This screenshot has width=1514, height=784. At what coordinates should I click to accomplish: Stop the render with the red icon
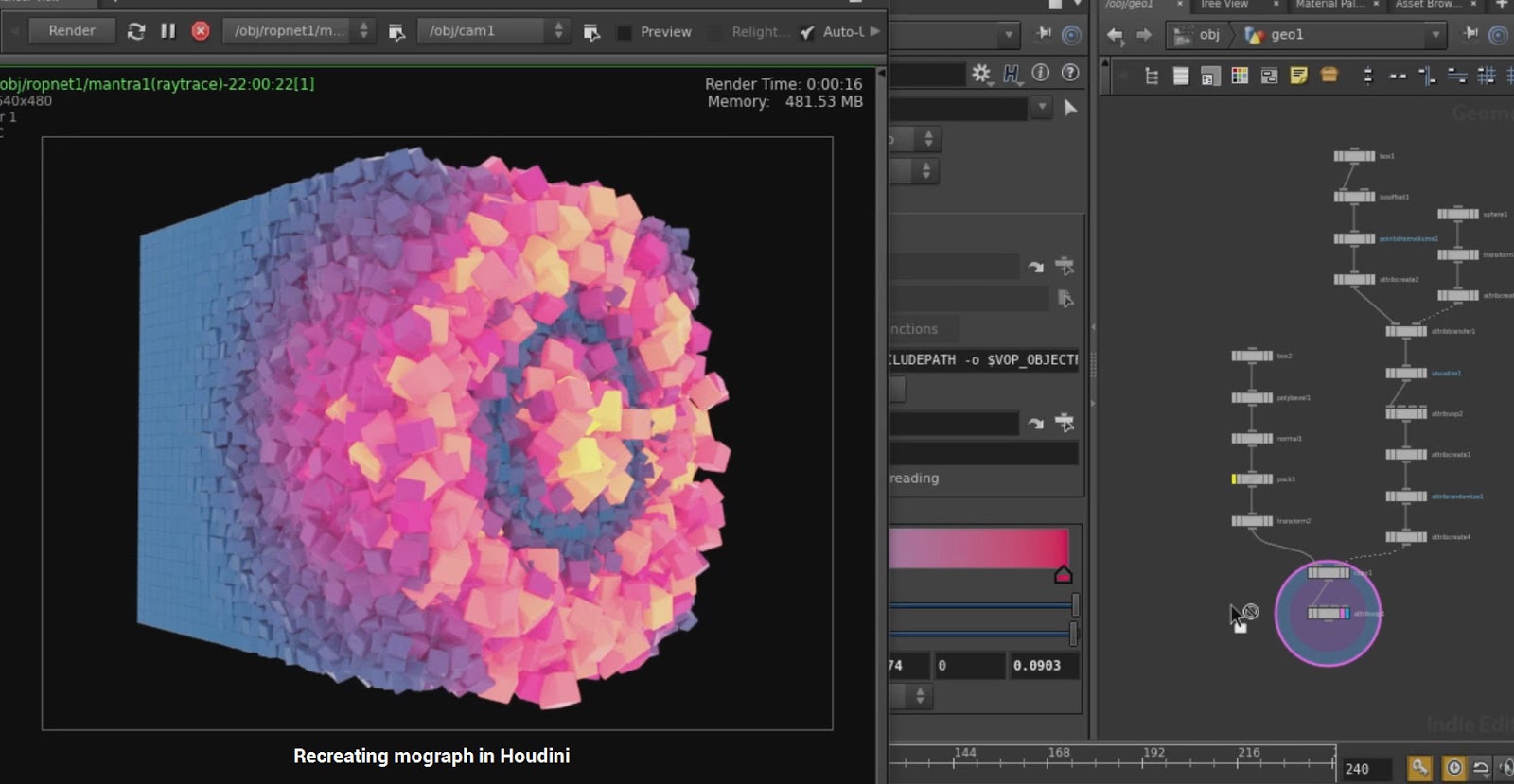[201, 31]
